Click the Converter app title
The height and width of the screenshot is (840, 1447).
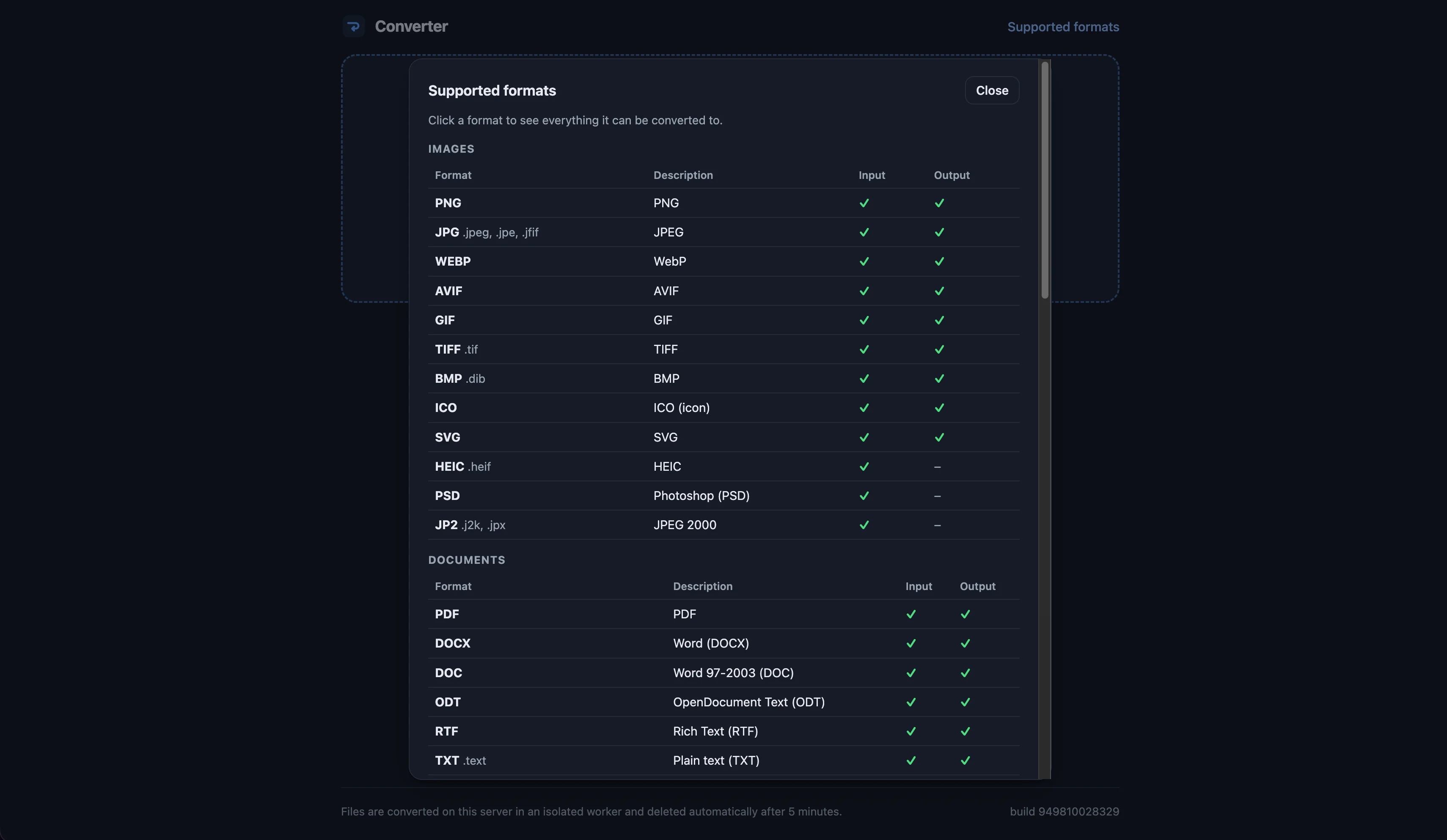411,26
